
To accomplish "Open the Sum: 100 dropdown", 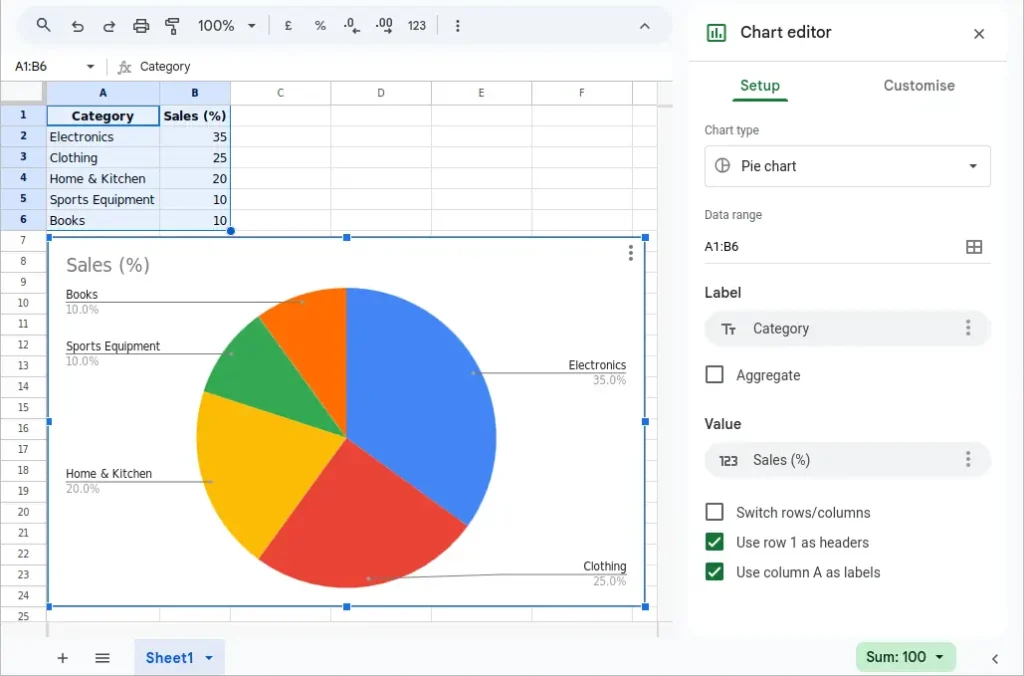I will point(905,657).
